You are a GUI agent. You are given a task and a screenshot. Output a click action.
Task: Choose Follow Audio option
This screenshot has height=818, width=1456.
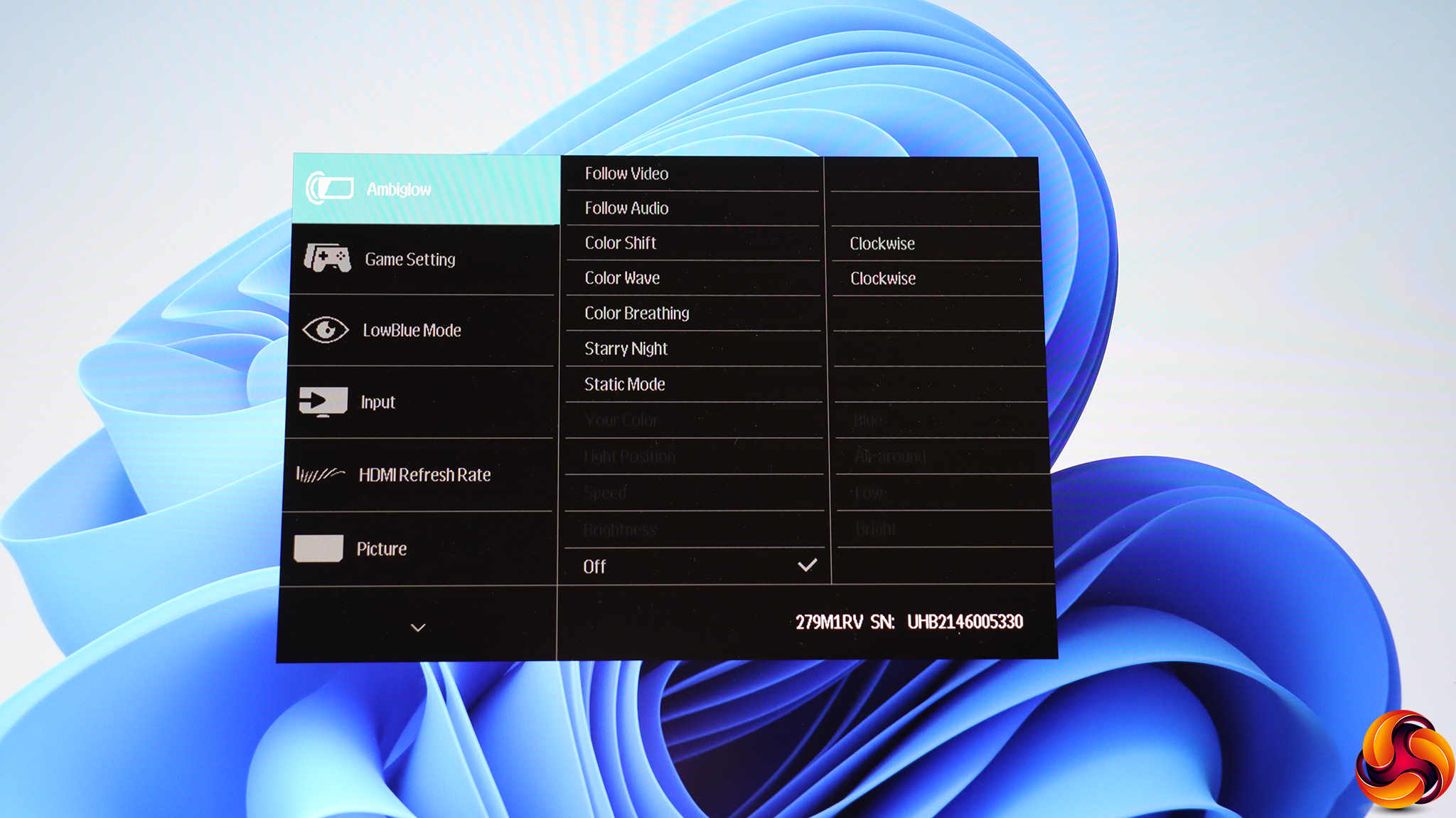pyautogui.click(x=626, y=208)
